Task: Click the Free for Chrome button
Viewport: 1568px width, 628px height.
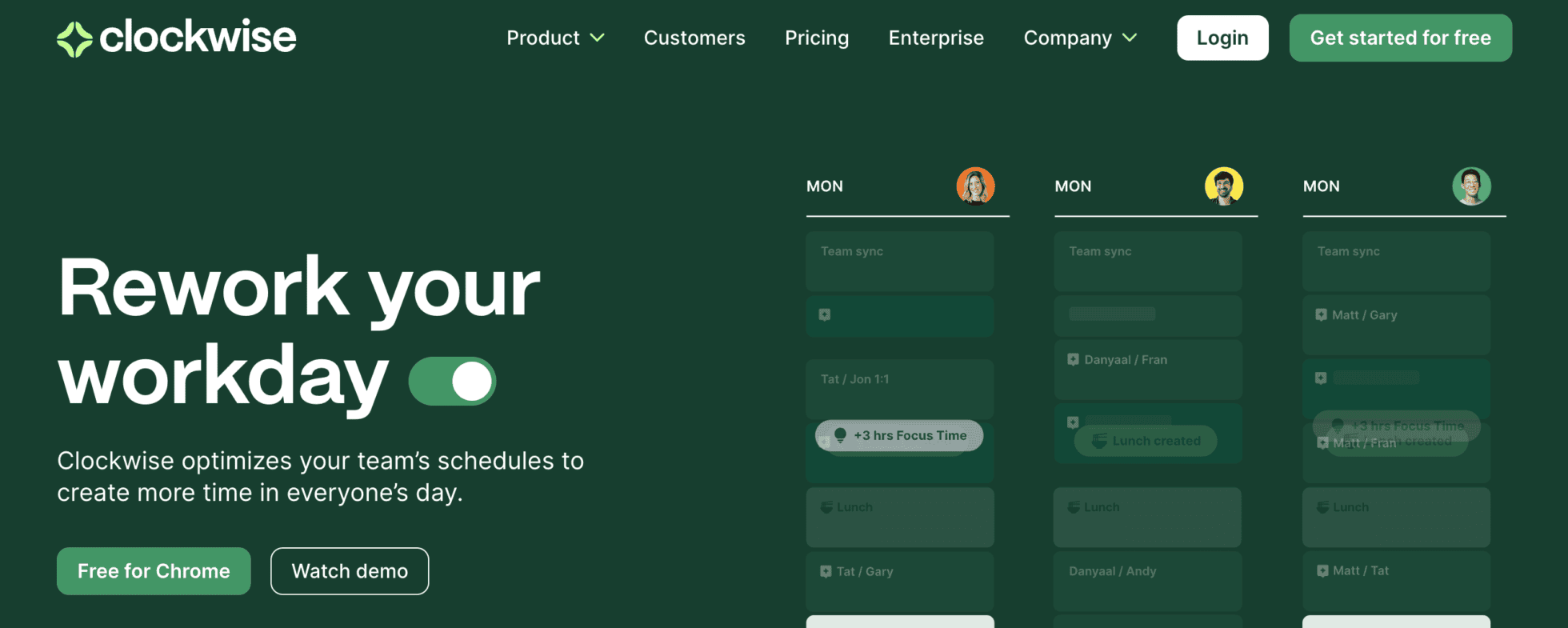Action: (x=154, y=571)
